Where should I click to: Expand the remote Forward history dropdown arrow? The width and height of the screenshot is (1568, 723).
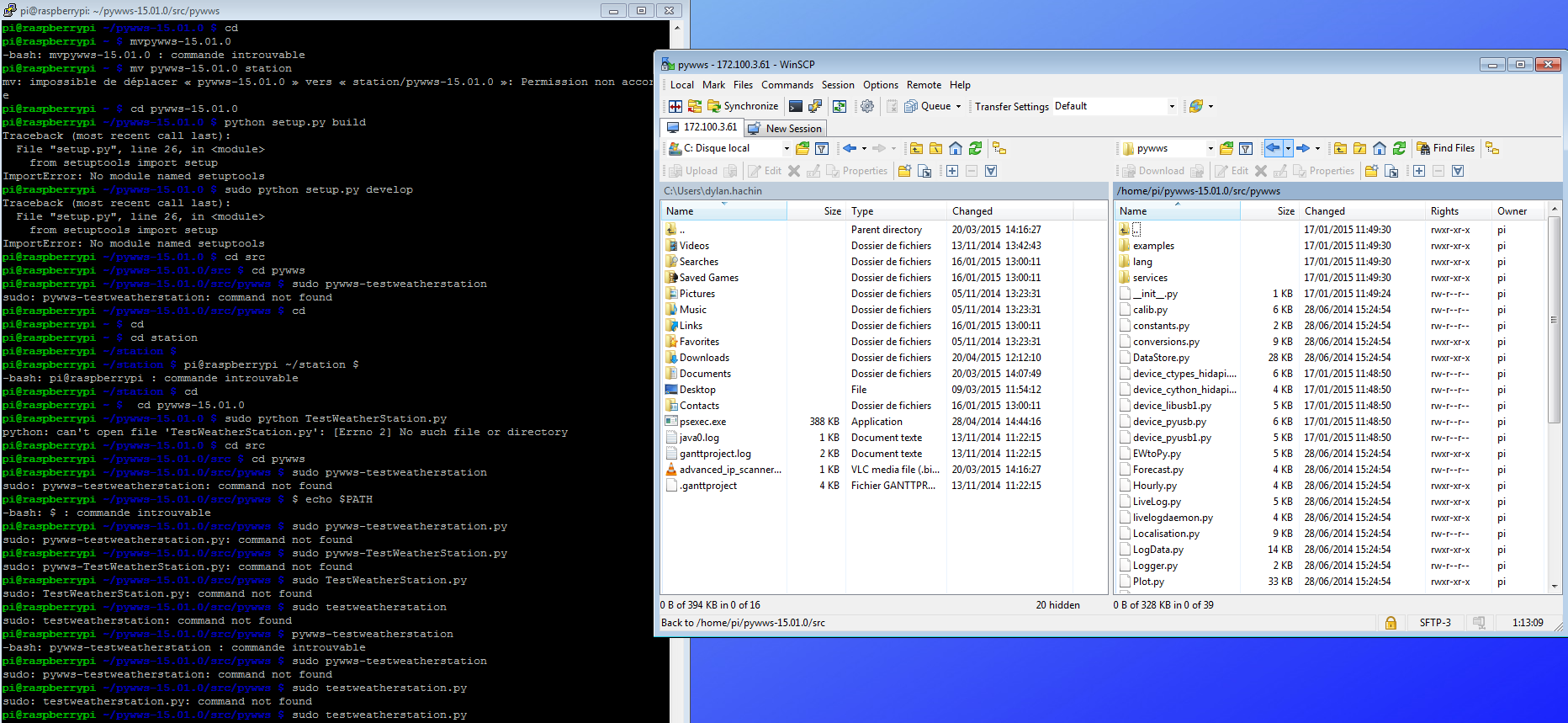(1317, 148)
